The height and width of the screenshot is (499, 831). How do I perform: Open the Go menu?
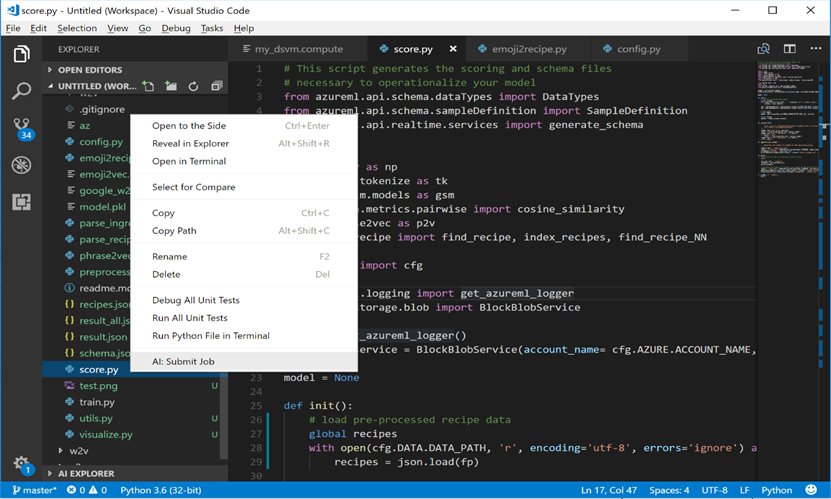(x=145, y=28)
